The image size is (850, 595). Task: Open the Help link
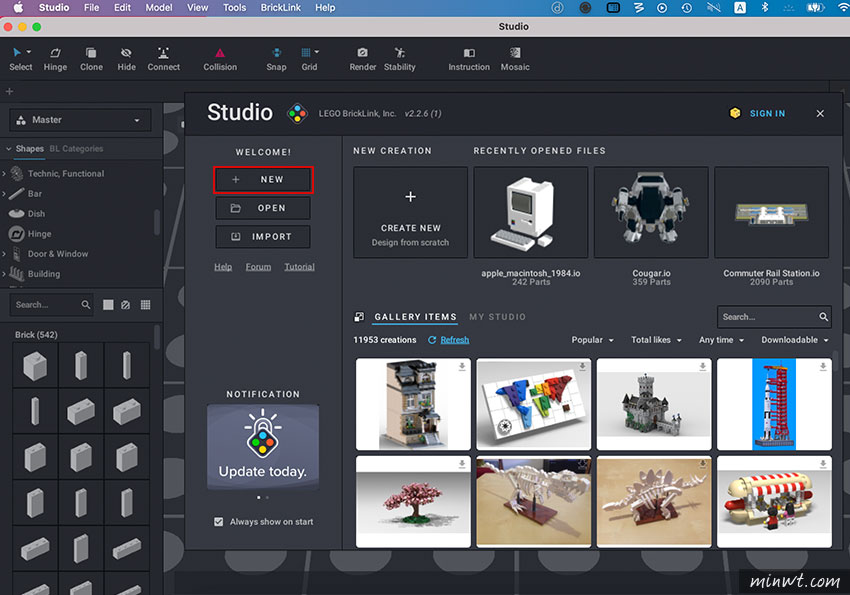[223, 267]
